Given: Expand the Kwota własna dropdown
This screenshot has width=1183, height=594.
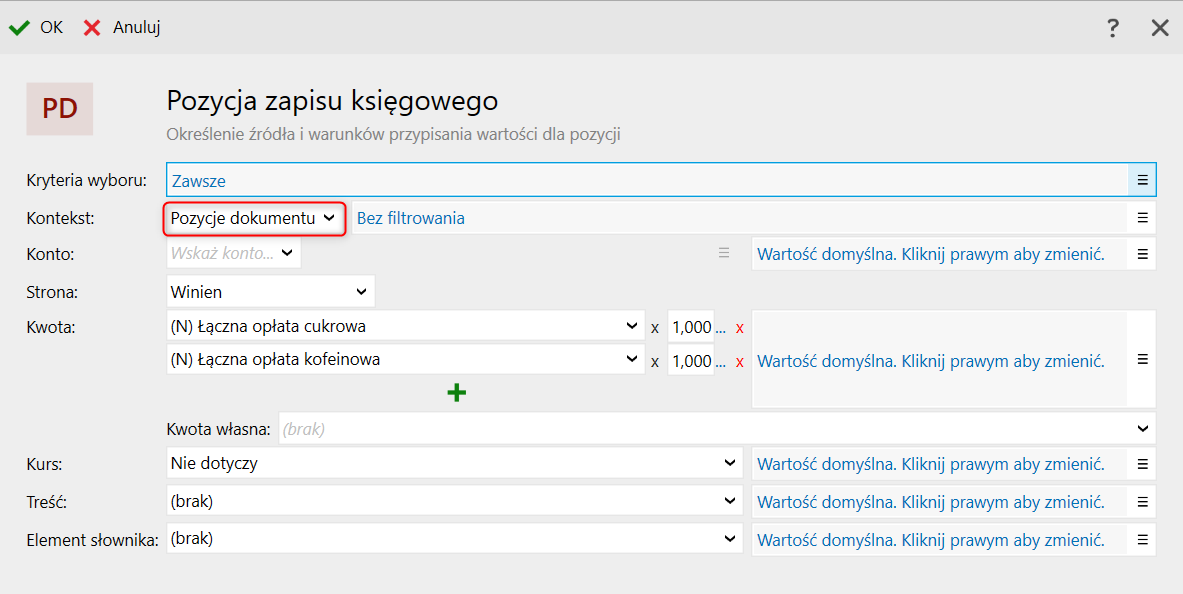Looking at the screenshot, I should click(1143, 429).
